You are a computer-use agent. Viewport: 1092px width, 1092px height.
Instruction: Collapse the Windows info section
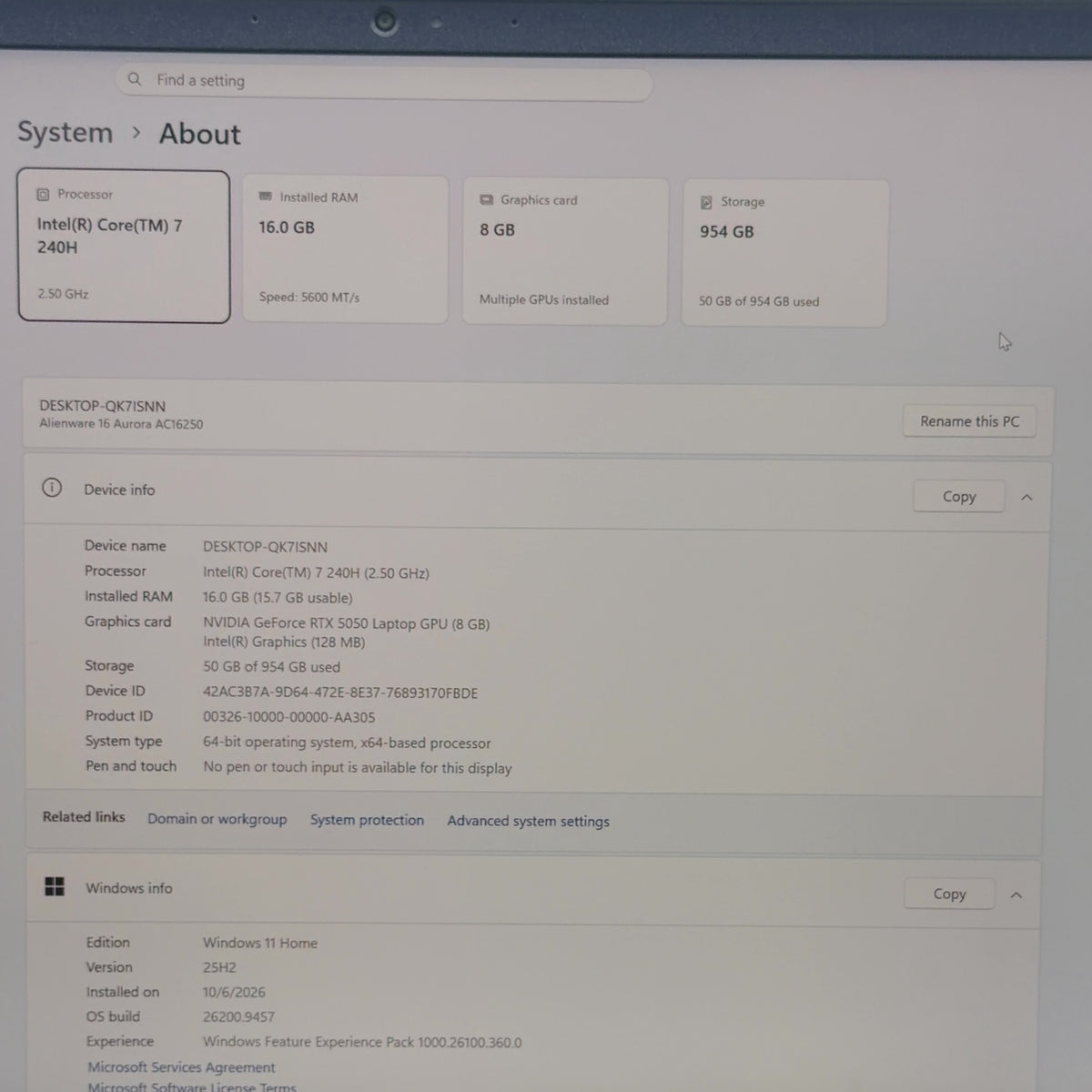(x=1016, y=895)
